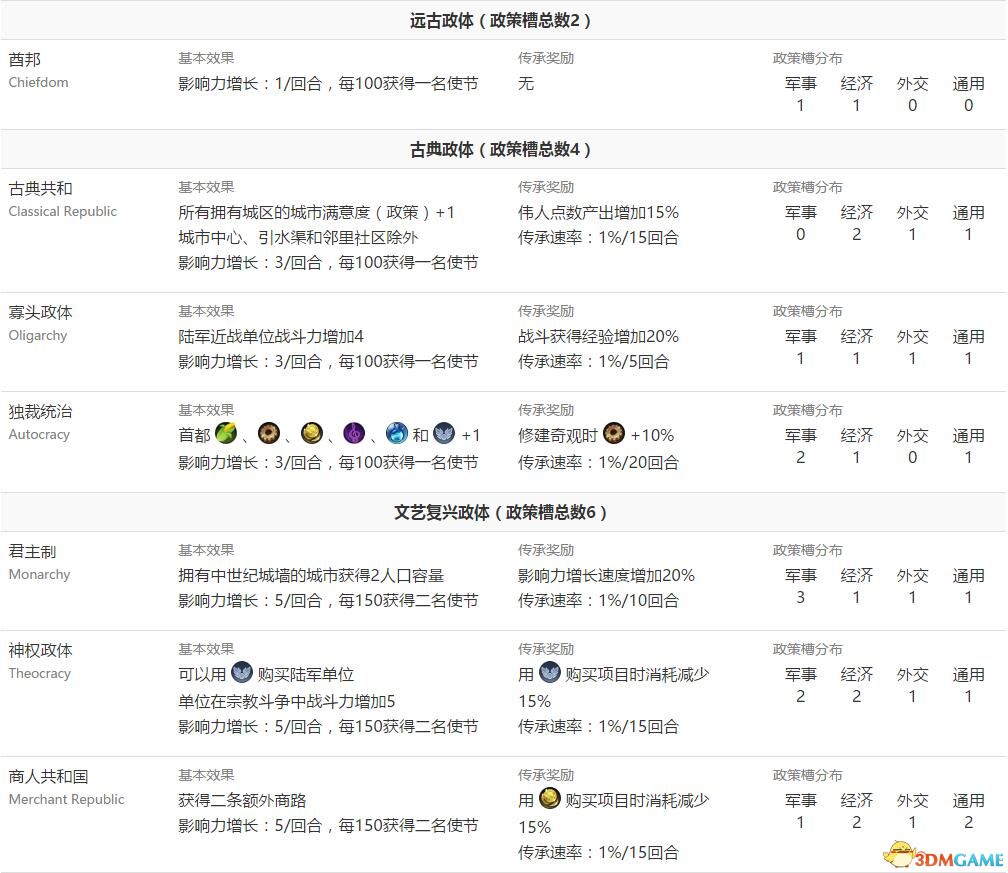Select the government name 寡头政体
Viewport: 1008px width, 873px height.
coord(40,313)
